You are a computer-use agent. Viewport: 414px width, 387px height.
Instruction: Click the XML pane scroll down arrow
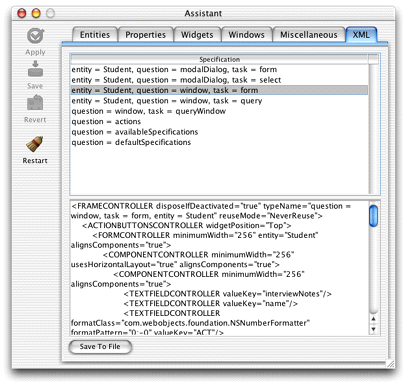point(374,329)
